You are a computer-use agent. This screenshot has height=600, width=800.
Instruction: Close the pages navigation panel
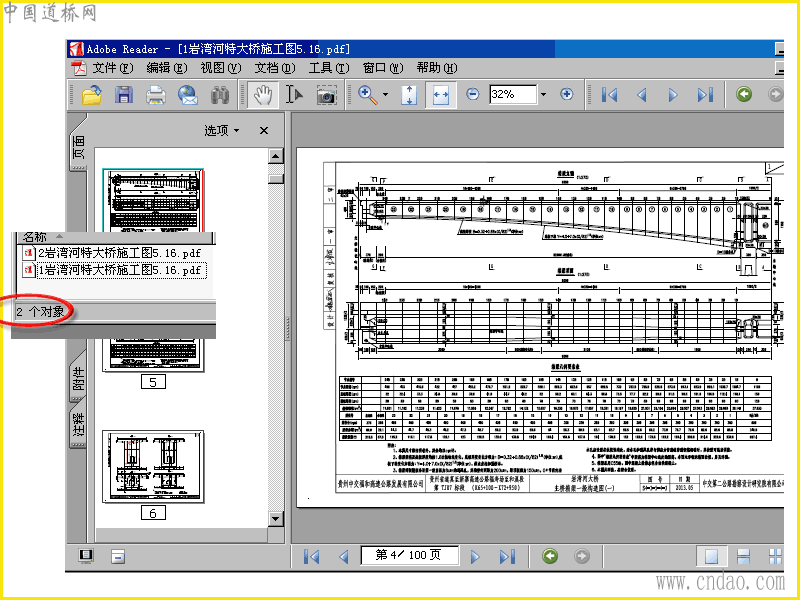(x=264, y=131)
